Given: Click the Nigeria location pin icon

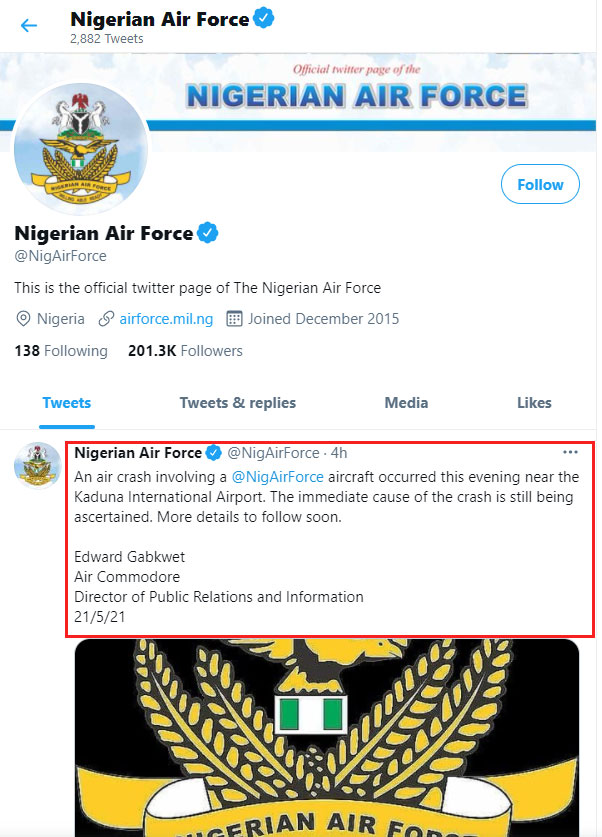Looking at the screenshot, I should click(x=23, y=319).
